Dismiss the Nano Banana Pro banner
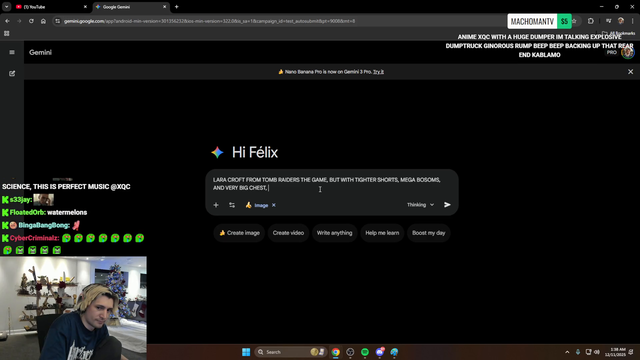640x360 pixels. pyautogui.click(x=631, y=72)
